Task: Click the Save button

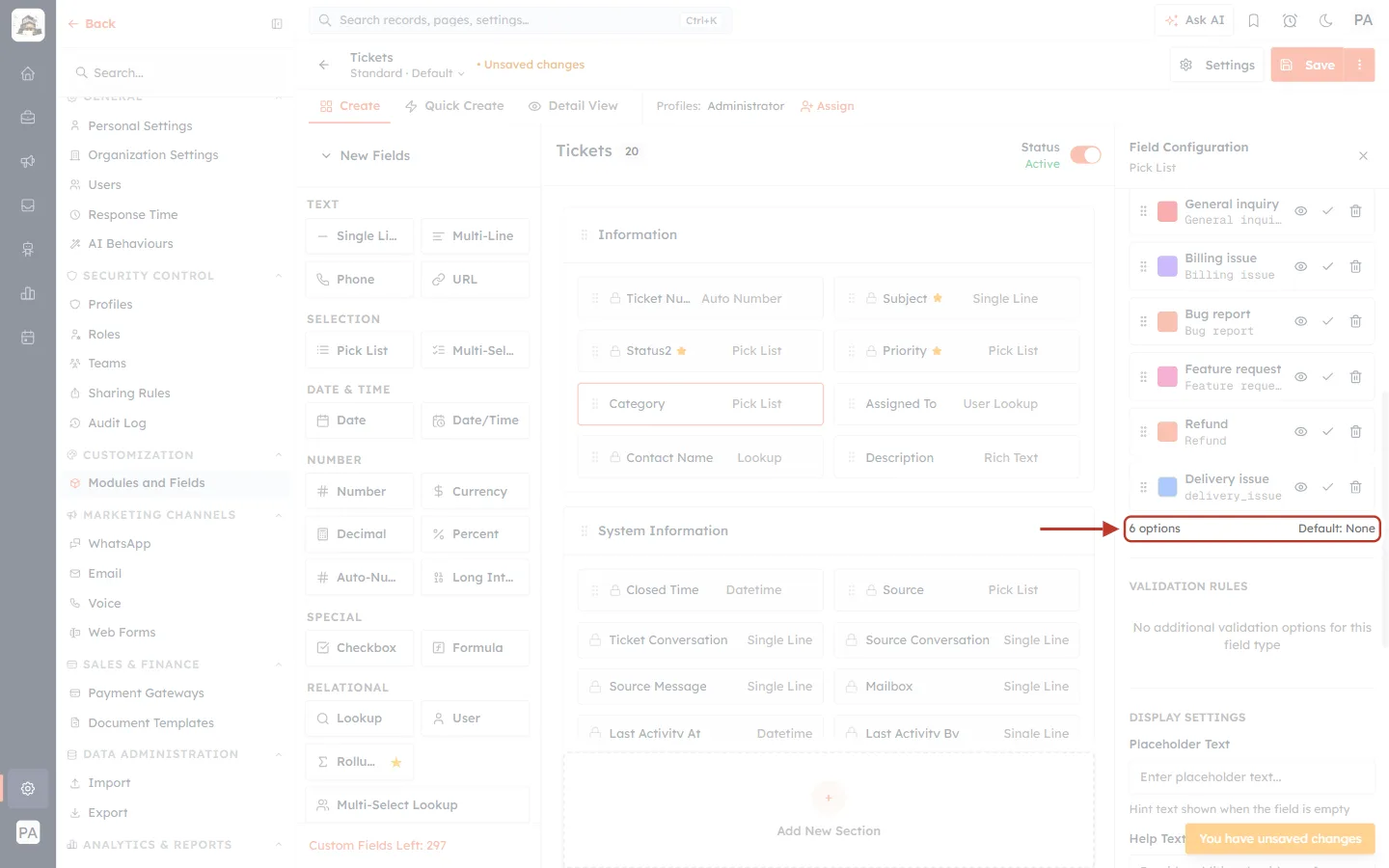Action: (x=1309, y=65)
